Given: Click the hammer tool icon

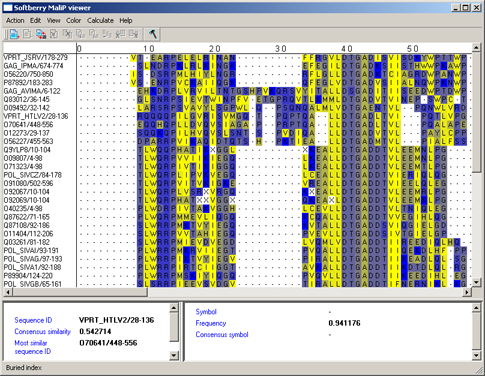Looking at the screenshot, I should point(153,34).
